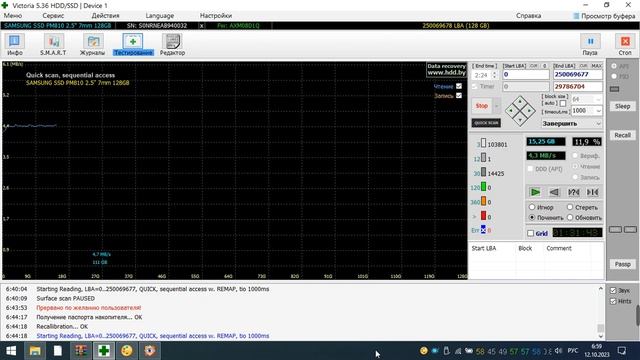Screen dimensions: 640x360
Task: Click the Recall button
Action: click(622, 135)
